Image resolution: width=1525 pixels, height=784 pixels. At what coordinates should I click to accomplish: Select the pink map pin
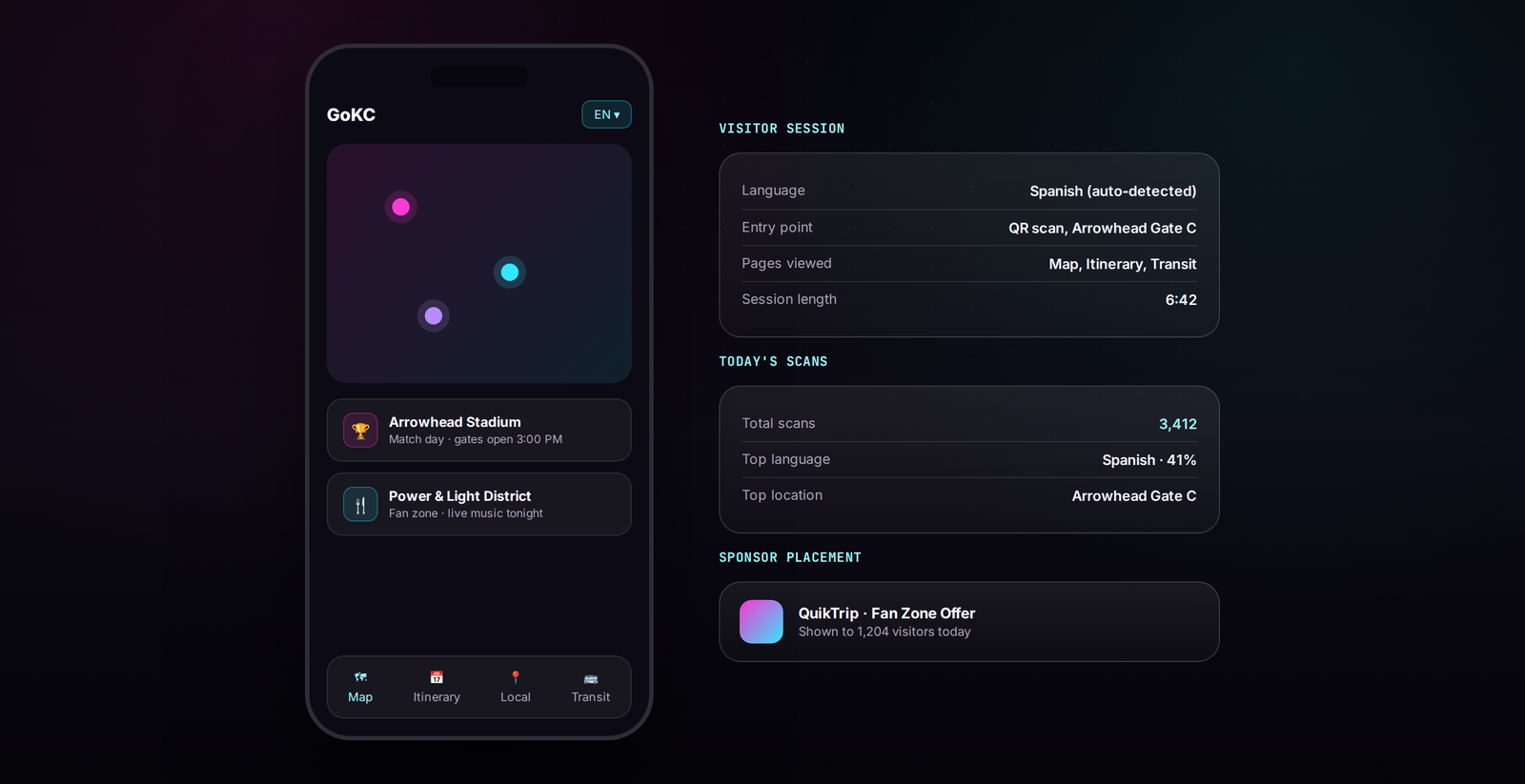click(401, 207)
